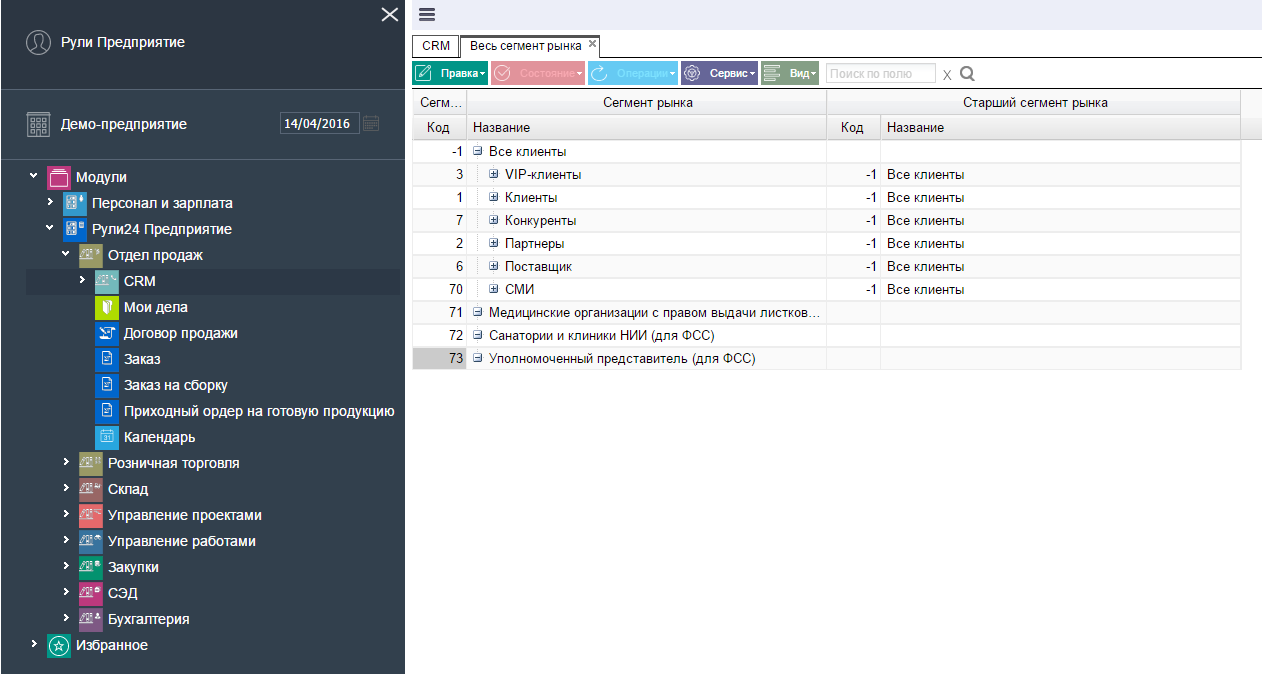Expand the Склад node arrow

click(66, 488)
